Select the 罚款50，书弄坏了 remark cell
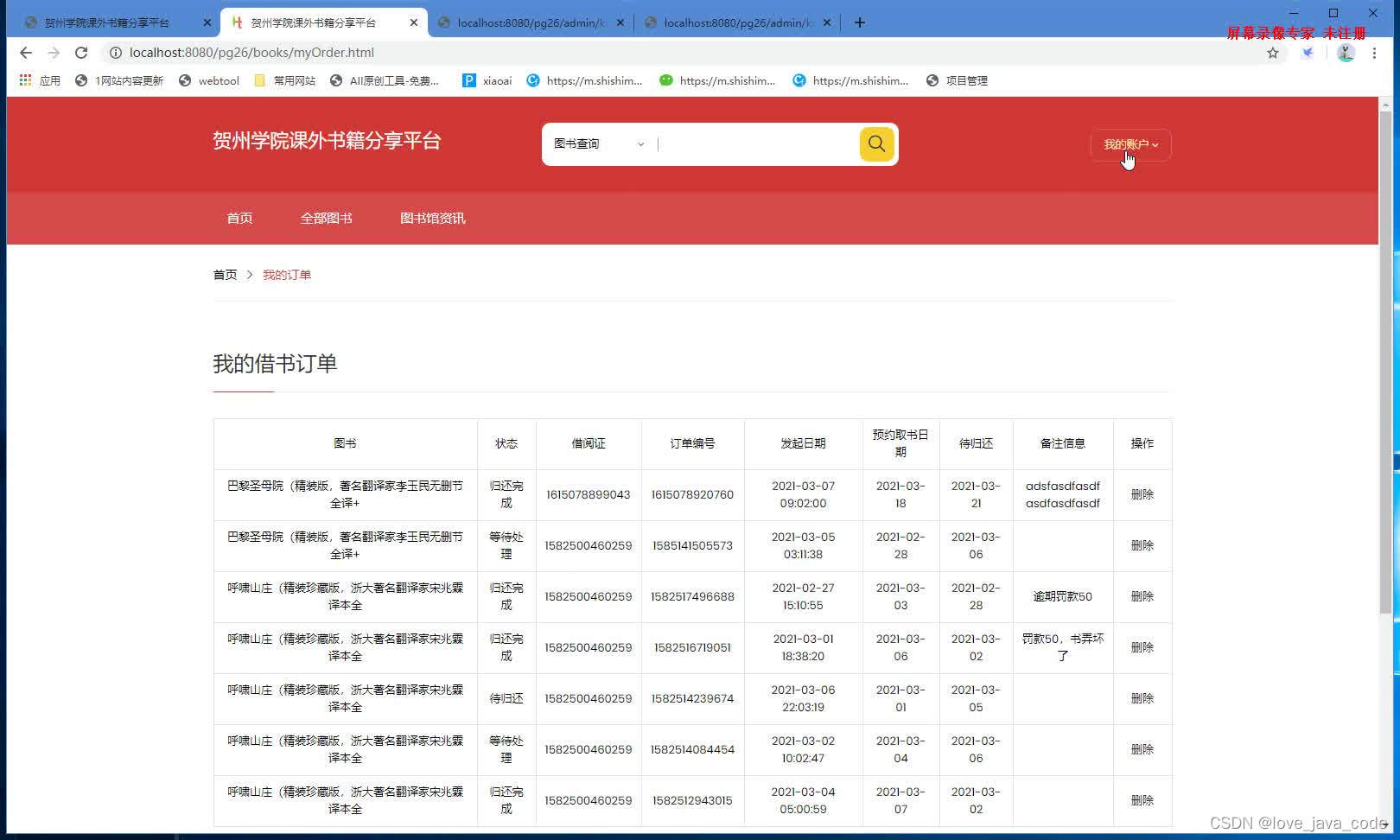This screenshot has height=840, width=1400. point(1063,647)
